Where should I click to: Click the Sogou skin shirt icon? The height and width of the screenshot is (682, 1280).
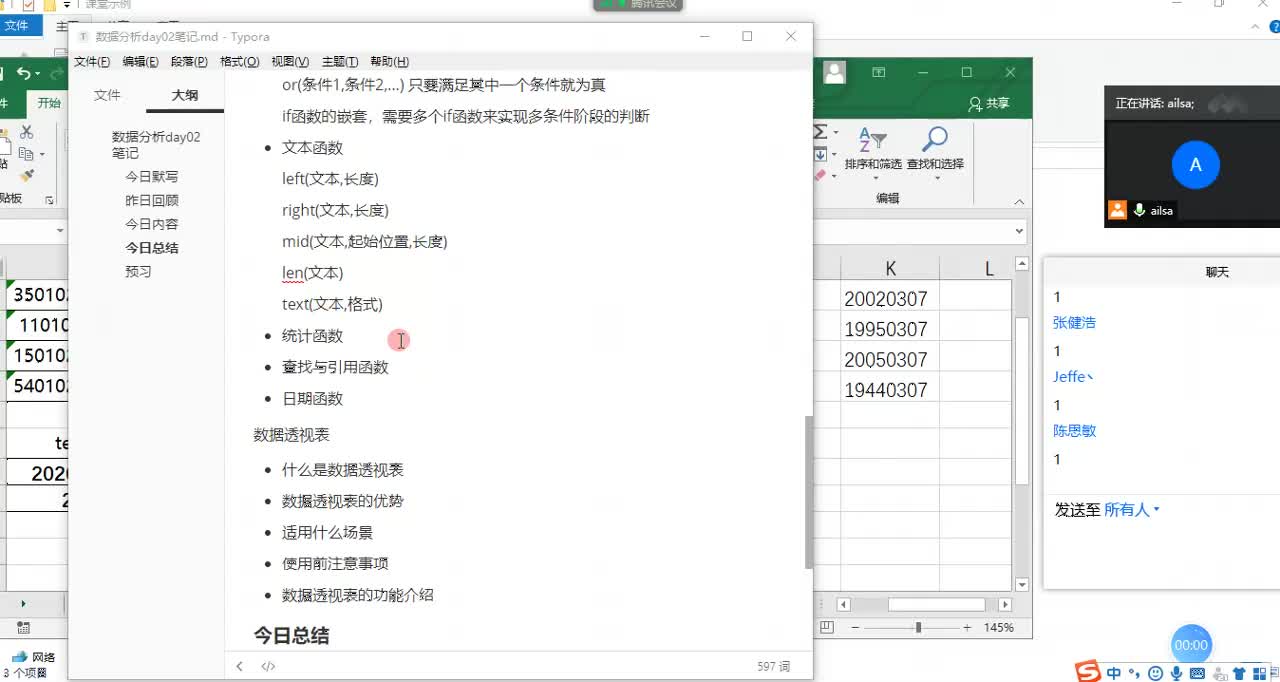[x=1239, y=674]
